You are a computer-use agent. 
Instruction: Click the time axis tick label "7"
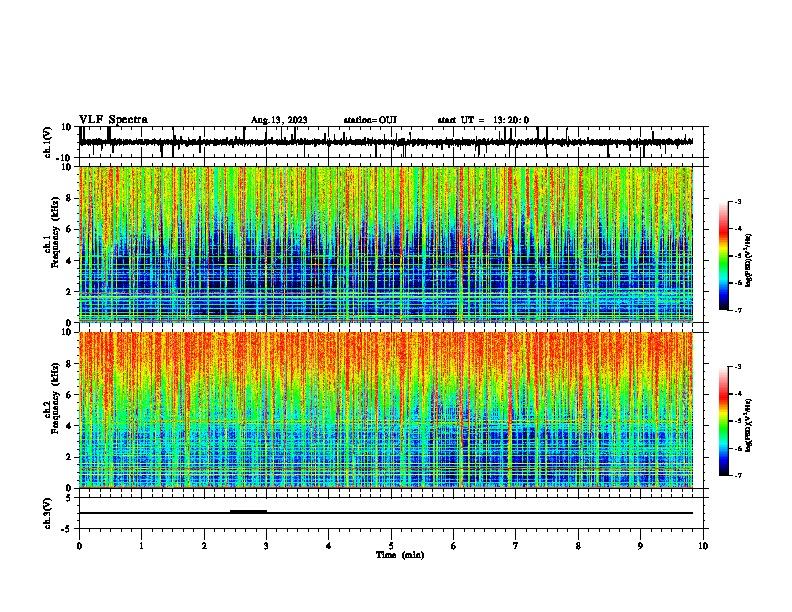click(516, 546)
